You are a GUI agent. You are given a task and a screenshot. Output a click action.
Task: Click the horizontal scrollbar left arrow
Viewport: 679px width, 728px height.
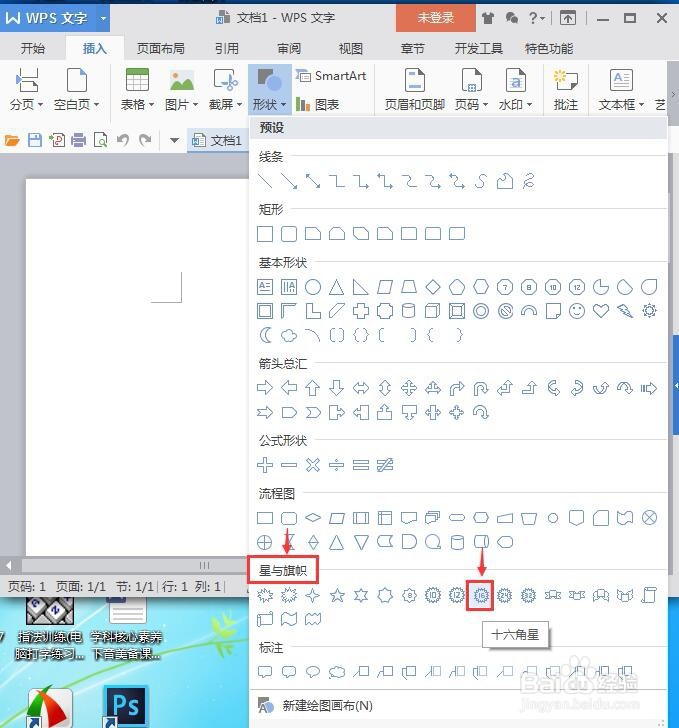tap(9, 566)
